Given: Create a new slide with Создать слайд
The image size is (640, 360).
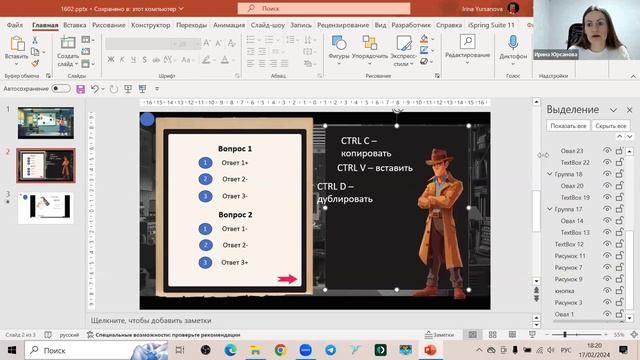Looking at the screenshot, I should tap(68, 51).
